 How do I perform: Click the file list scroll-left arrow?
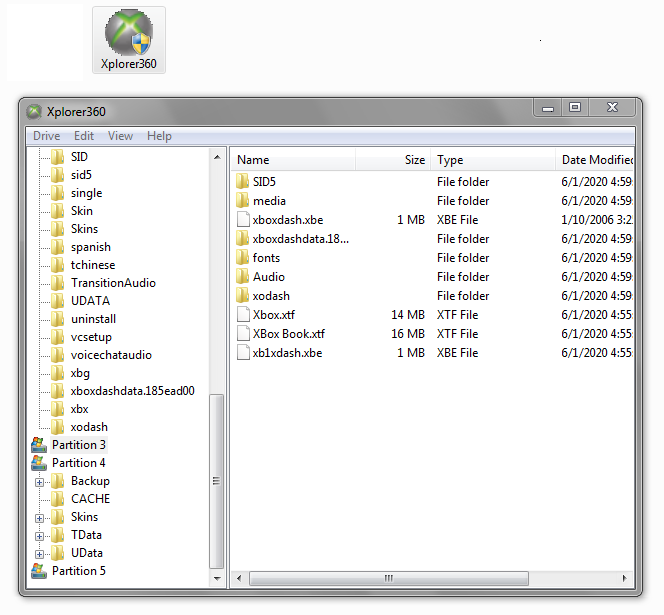point(239,578)
